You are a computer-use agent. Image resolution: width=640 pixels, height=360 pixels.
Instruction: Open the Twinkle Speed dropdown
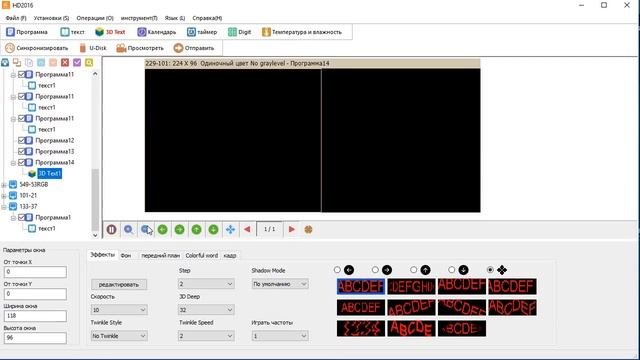(x=206, y=336)
